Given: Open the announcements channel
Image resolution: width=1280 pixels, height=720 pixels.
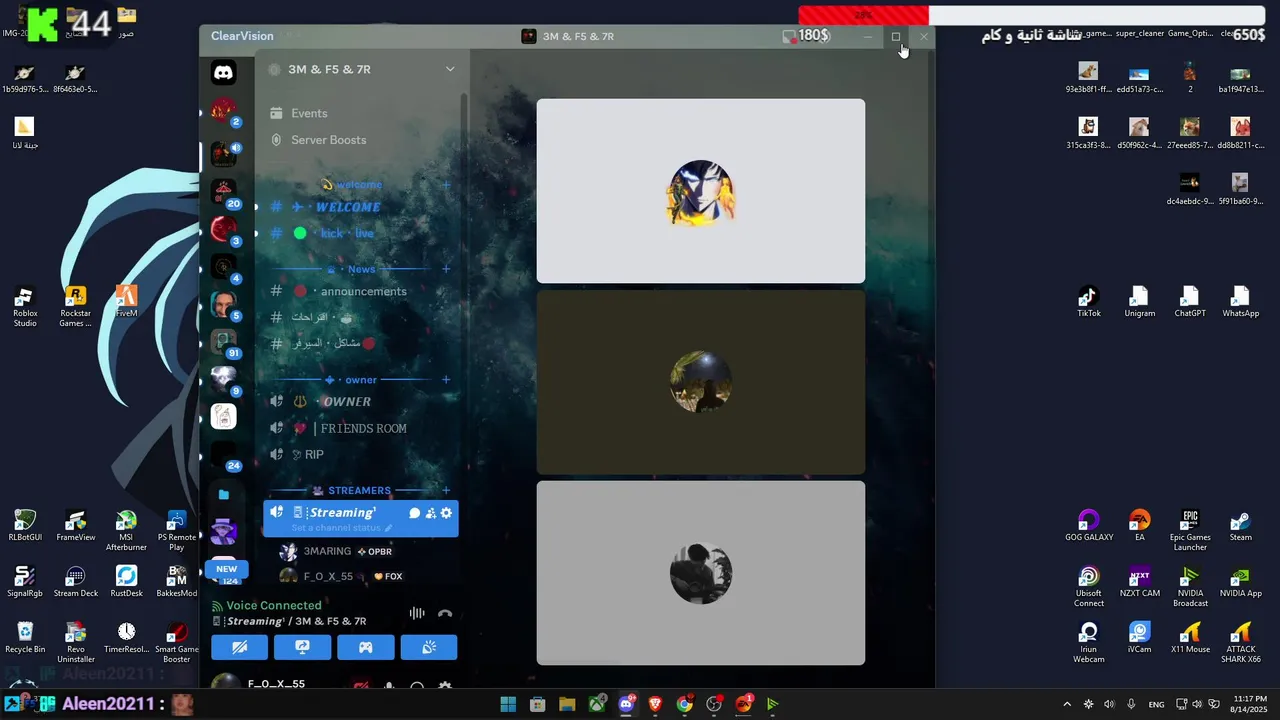Looking at the screenshot, I should tap(361, 291).
